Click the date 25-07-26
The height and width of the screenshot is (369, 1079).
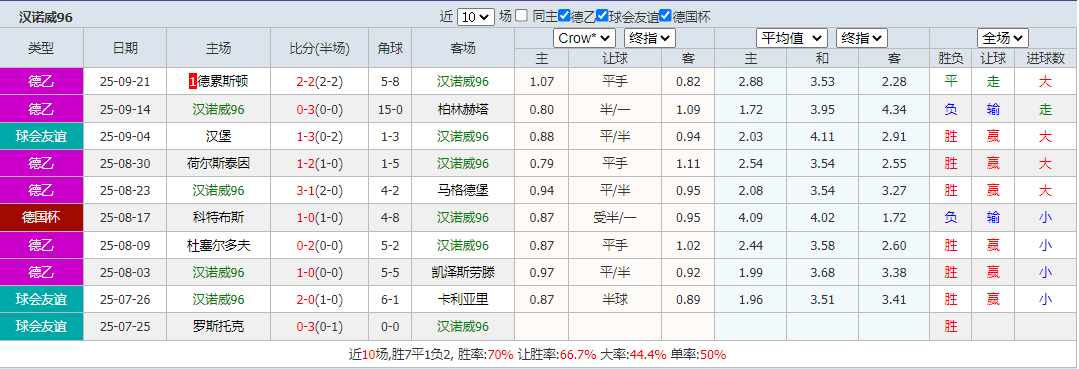125,299
